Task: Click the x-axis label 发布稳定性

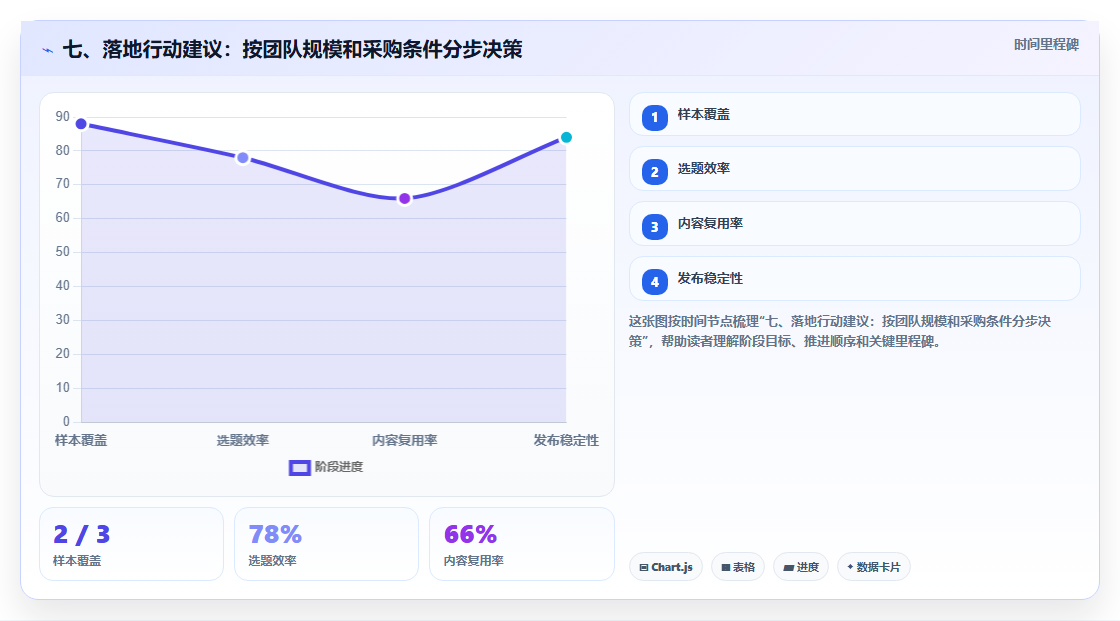Action: (x=566, y=440)
